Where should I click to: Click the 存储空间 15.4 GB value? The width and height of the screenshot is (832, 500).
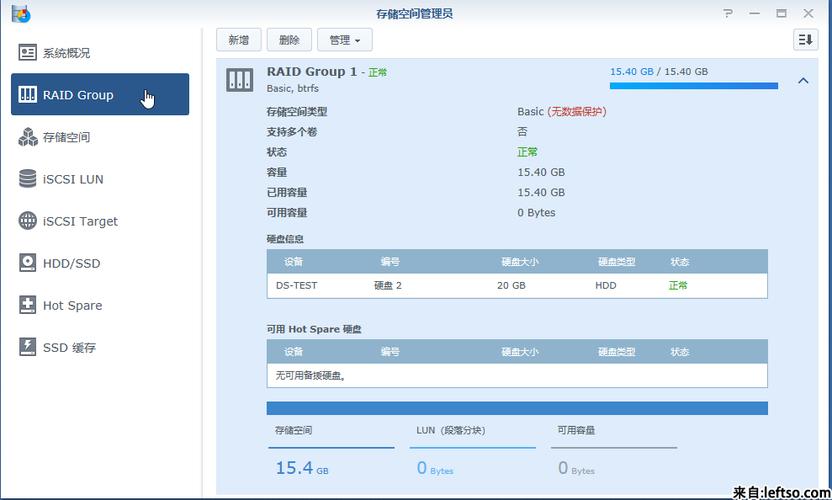click(302, 468)
